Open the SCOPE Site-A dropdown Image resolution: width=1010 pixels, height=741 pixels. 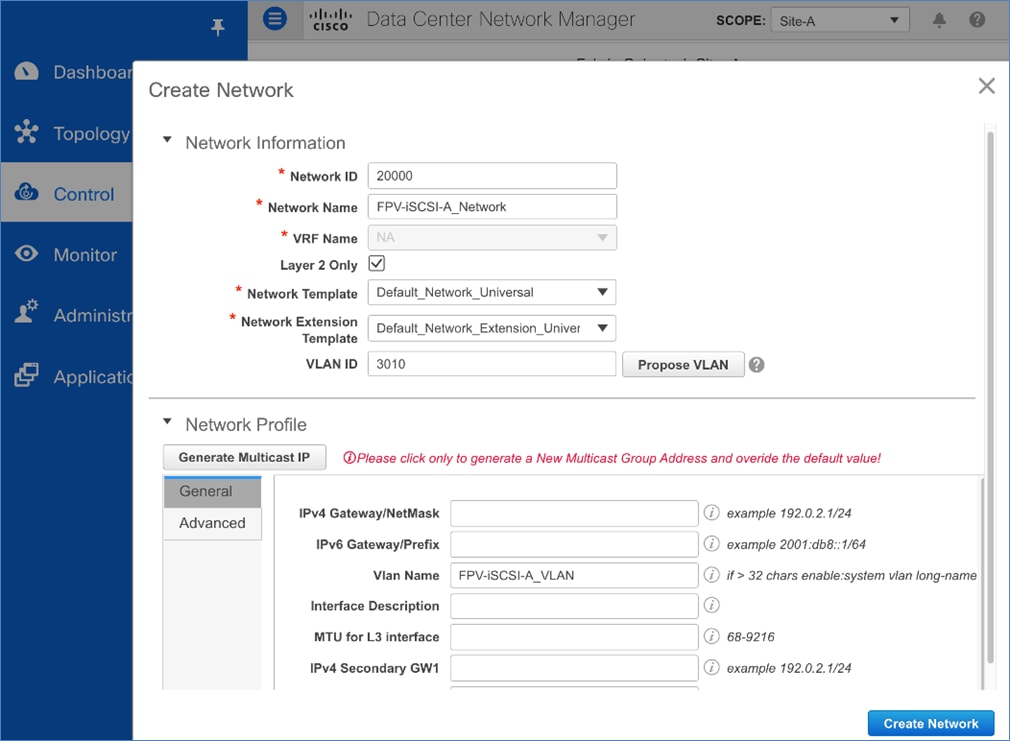tap(840, 20)
